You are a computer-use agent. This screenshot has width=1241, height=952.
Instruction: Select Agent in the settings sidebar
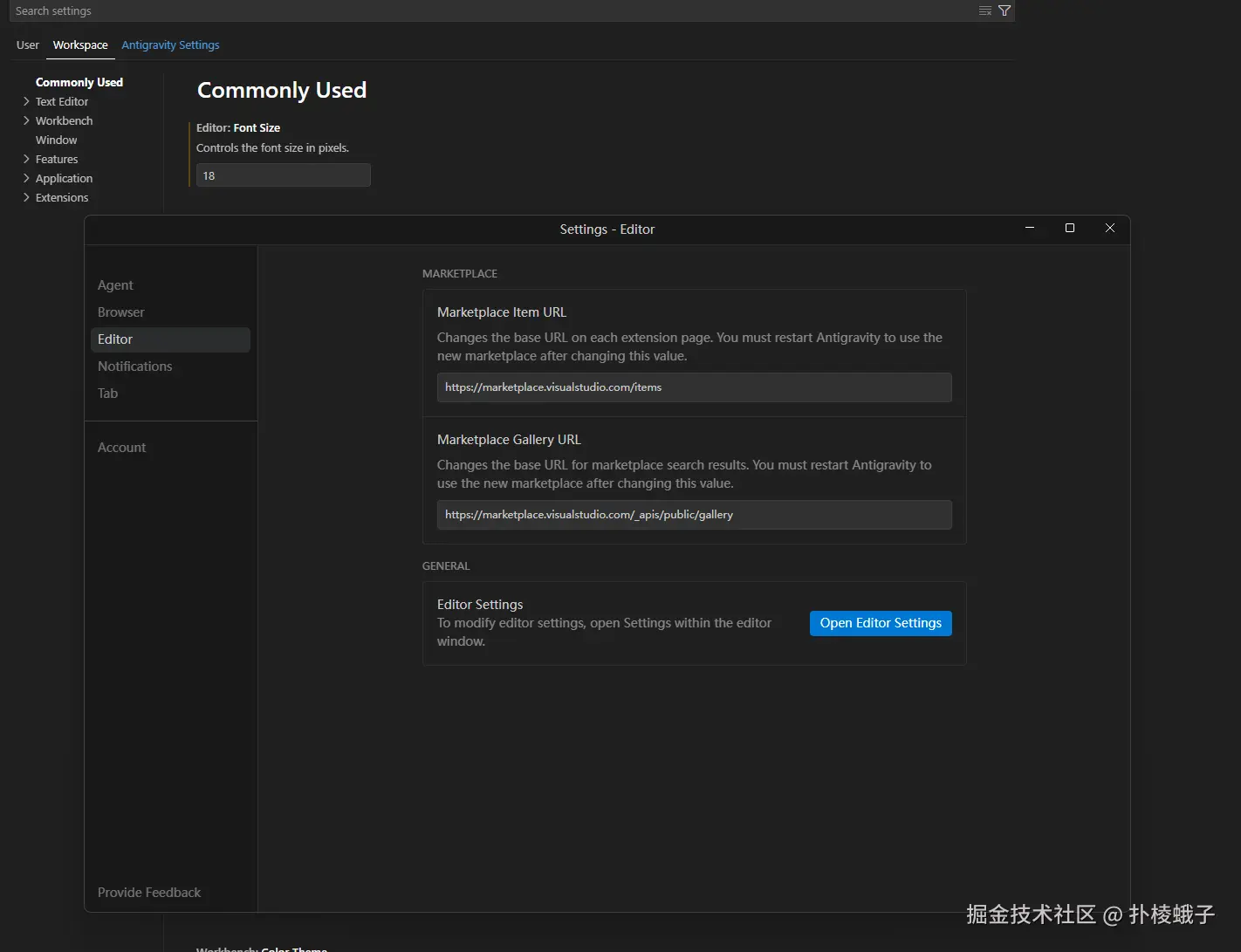coord(115,285)
